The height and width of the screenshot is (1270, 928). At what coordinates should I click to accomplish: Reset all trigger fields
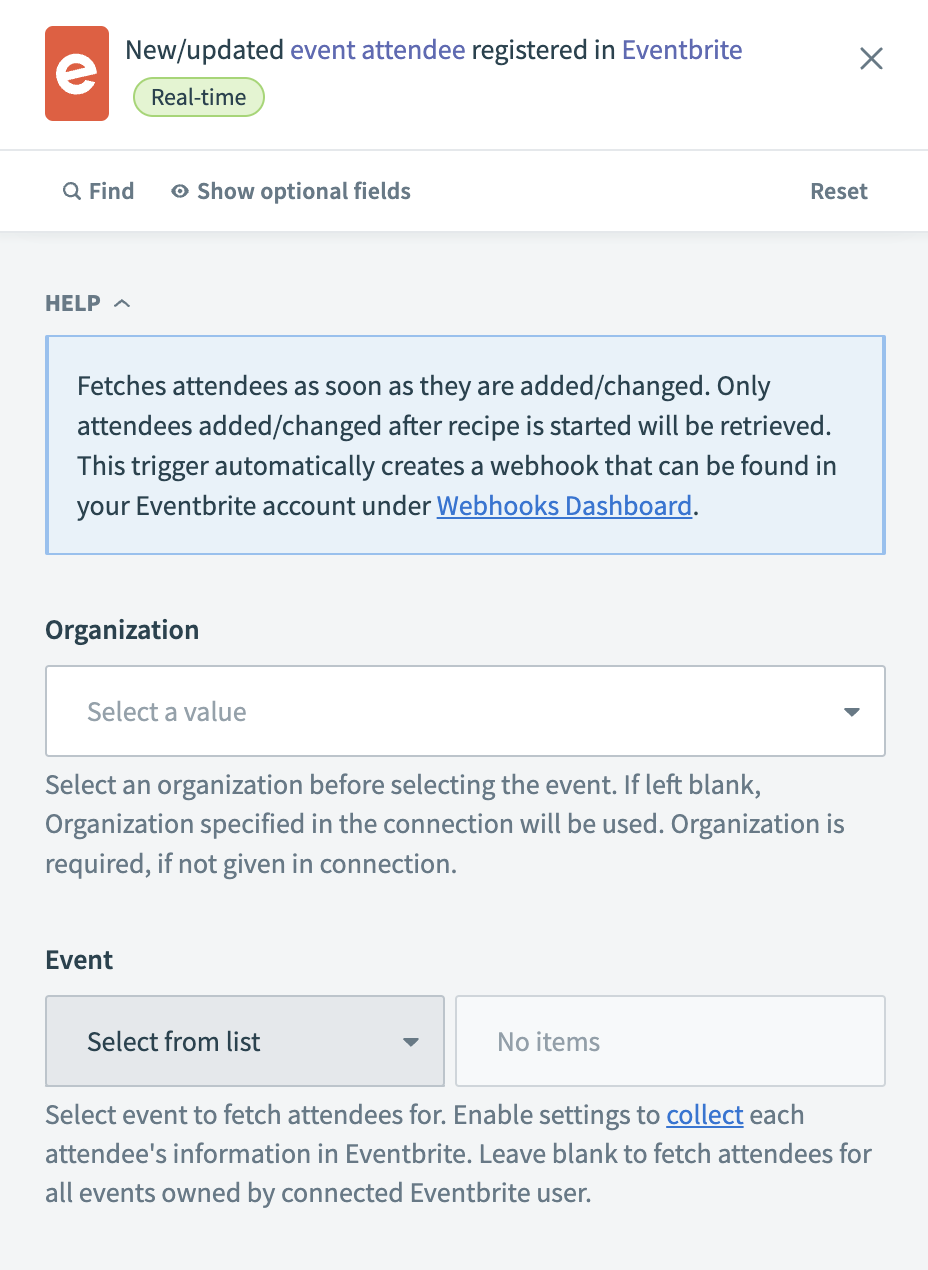coord(838,191)
